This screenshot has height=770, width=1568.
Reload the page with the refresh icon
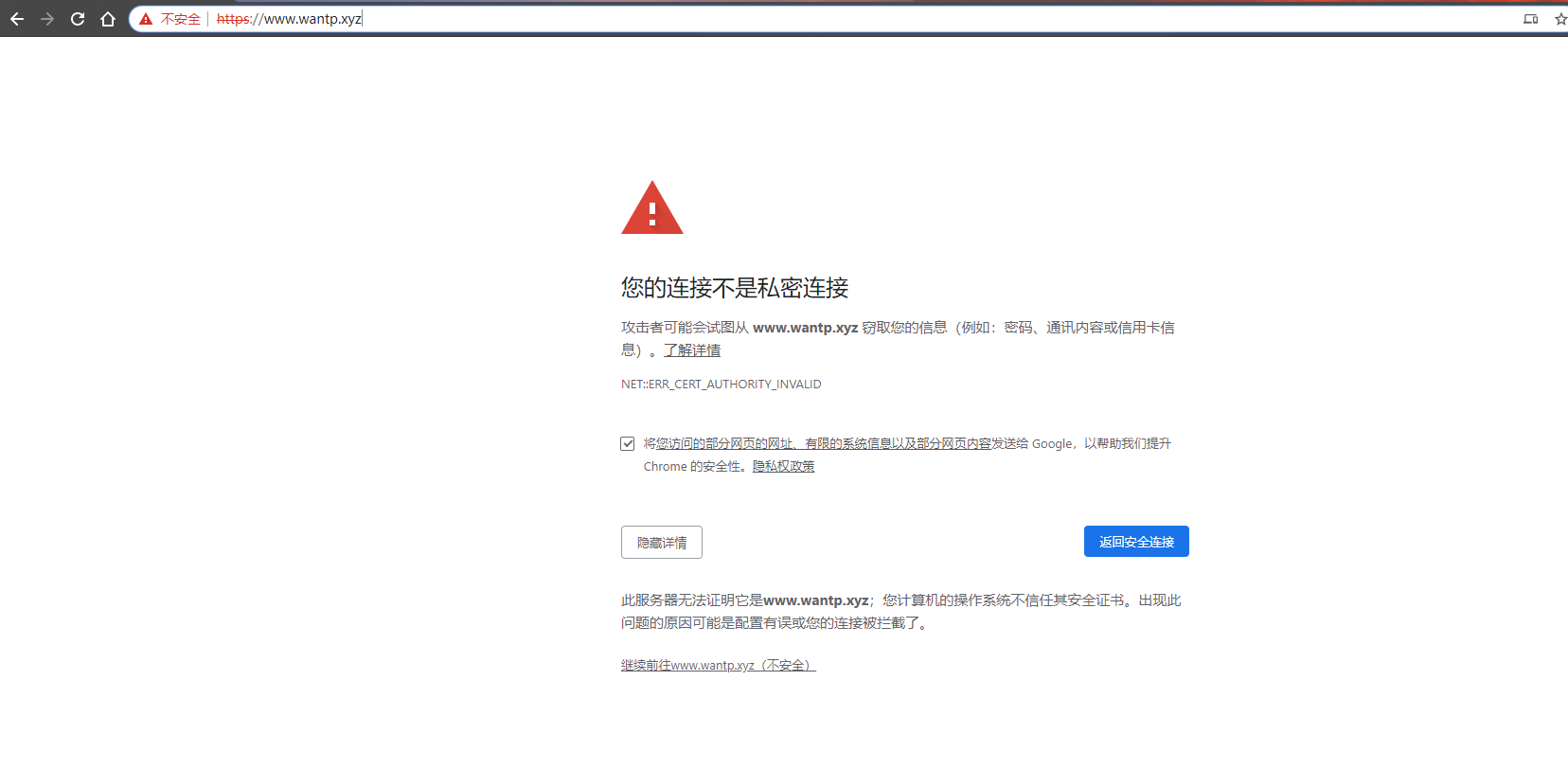pos(78,19)
